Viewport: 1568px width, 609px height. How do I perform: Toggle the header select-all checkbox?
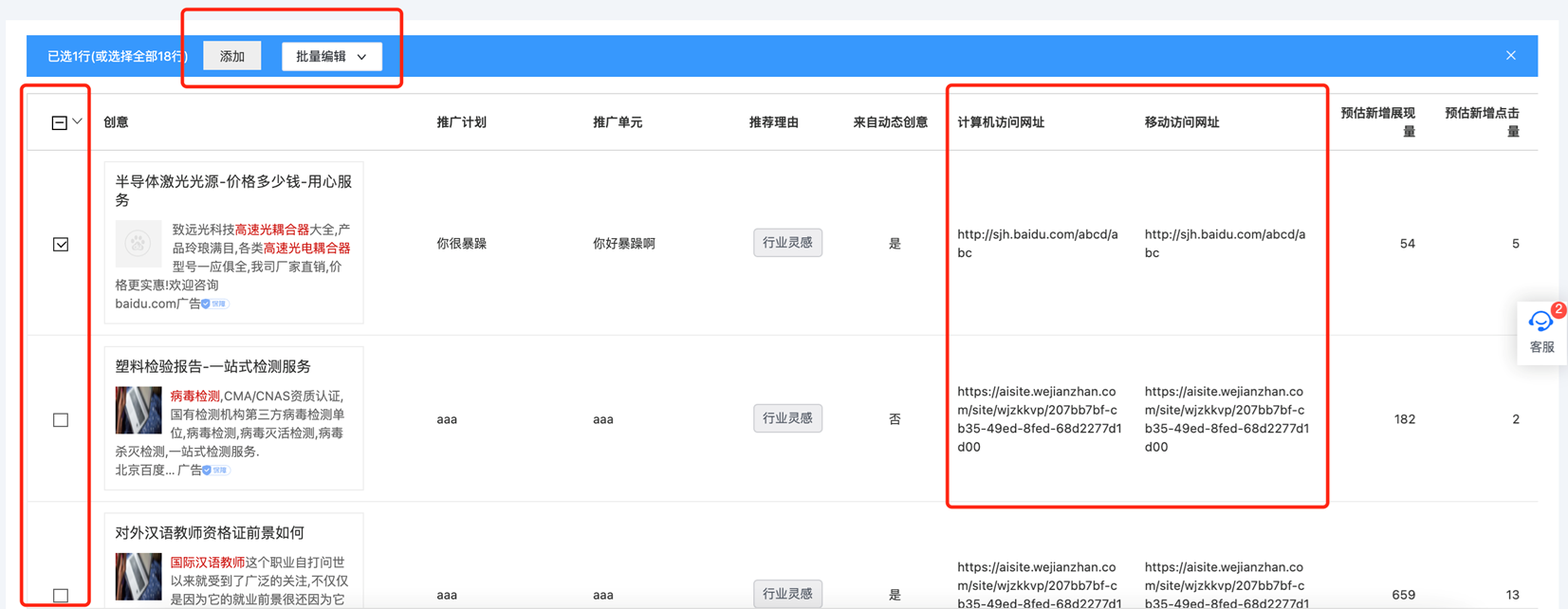[59, 122]
